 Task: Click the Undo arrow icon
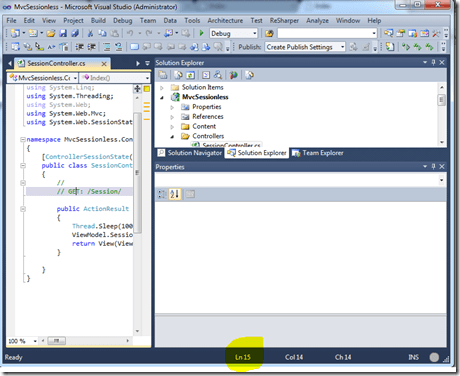(130, 33)
